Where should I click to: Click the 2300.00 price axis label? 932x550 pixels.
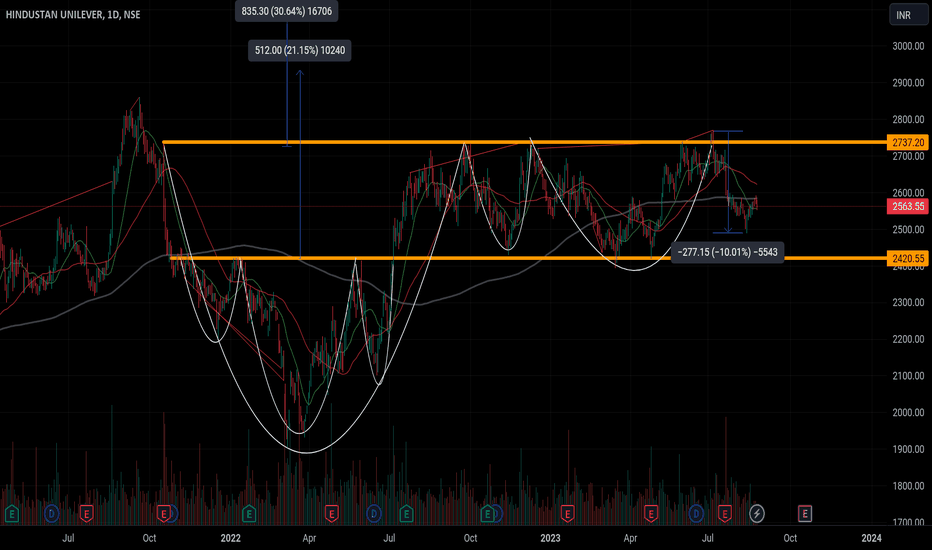point(908,303)
